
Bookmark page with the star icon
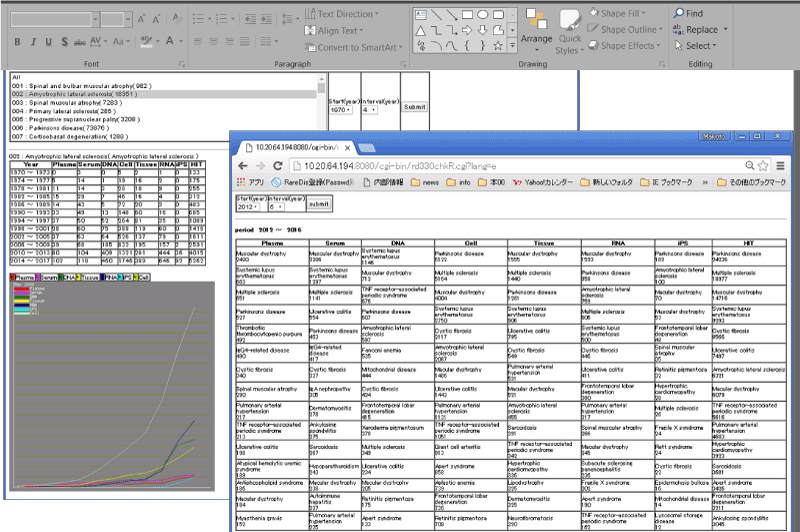[x=765, y=166]
